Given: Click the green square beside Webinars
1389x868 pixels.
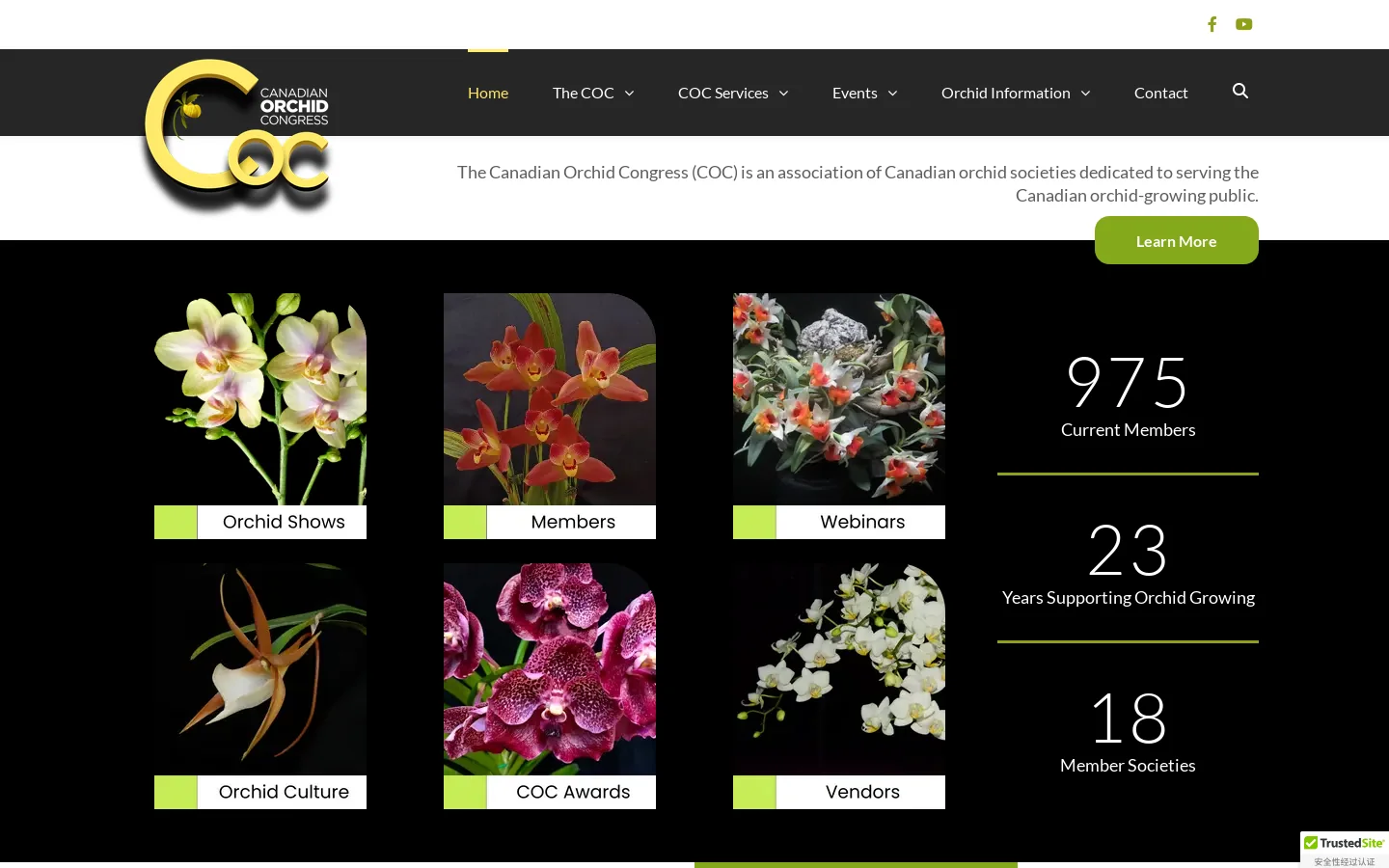Looking at the screenshot, I should pyautogui.click(x=754, y=522).
